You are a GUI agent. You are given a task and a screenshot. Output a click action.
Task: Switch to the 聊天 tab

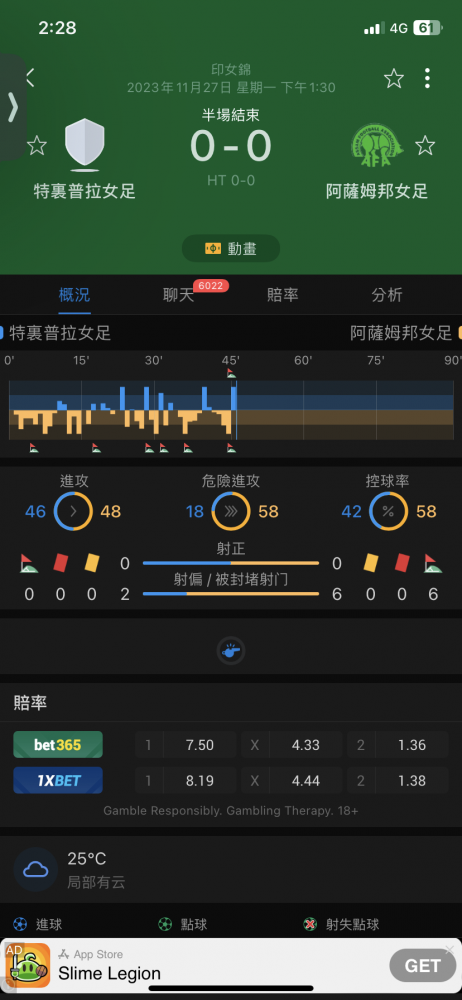pyautogui.click(x=178, y=295)
